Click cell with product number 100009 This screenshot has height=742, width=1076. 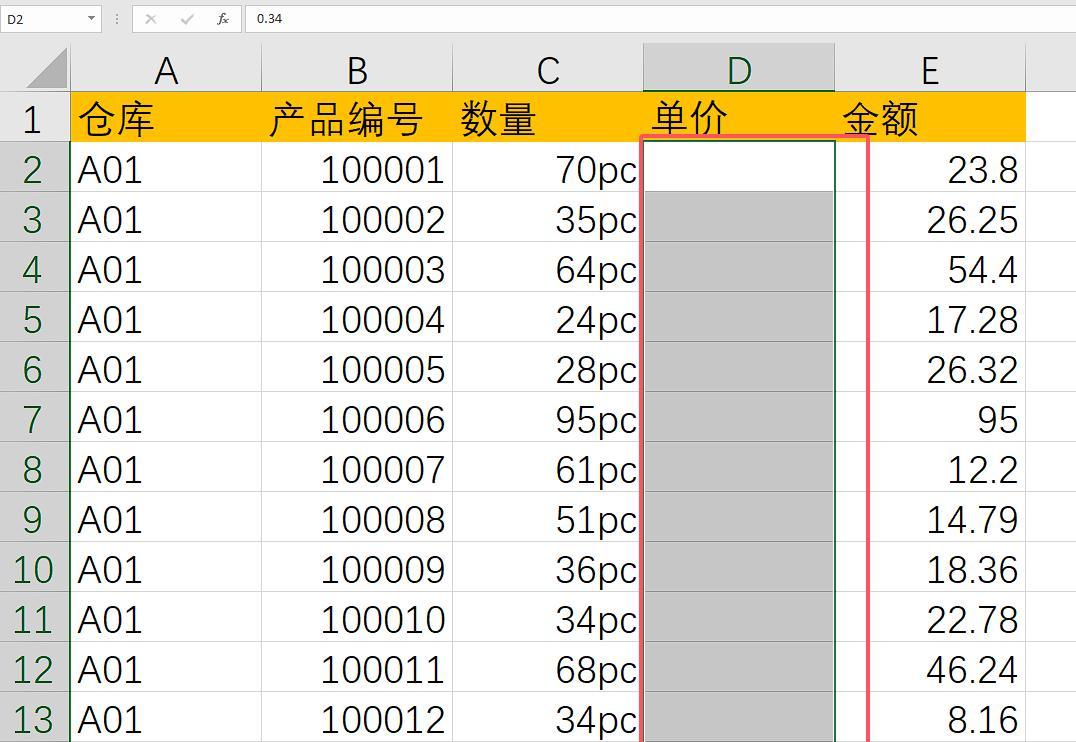click(x=357, y=568)
